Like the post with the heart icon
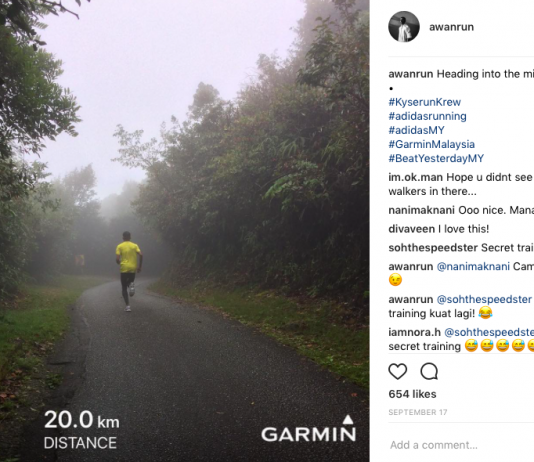The height and width of the screenshot is (462, 534). pyautogui.click(x=398, y=371)
